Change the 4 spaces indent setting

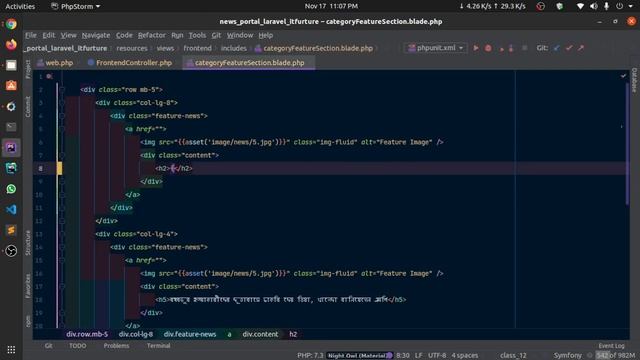pyautogui.click(x=464, y=355)
